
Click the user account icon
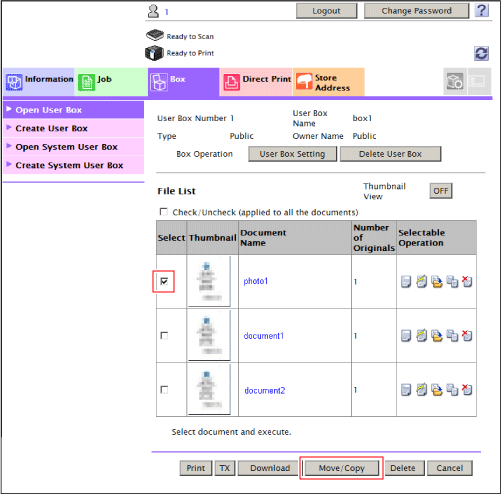(x=153, y=11)
